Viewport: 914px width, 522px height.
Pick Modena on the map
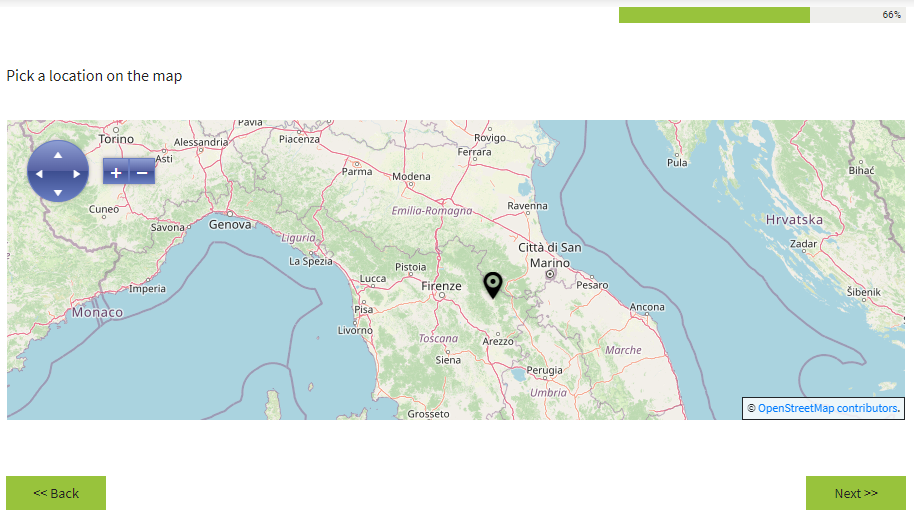(411, 177)
